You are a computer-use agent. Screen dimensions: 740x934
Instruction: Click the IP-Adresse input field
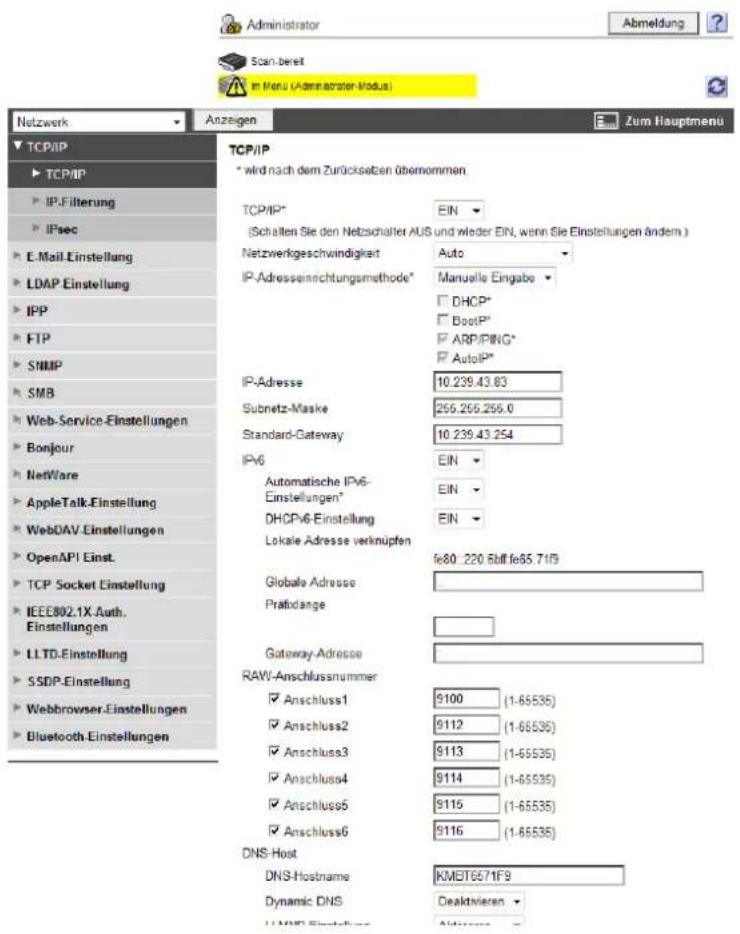(x=498, y=382)
